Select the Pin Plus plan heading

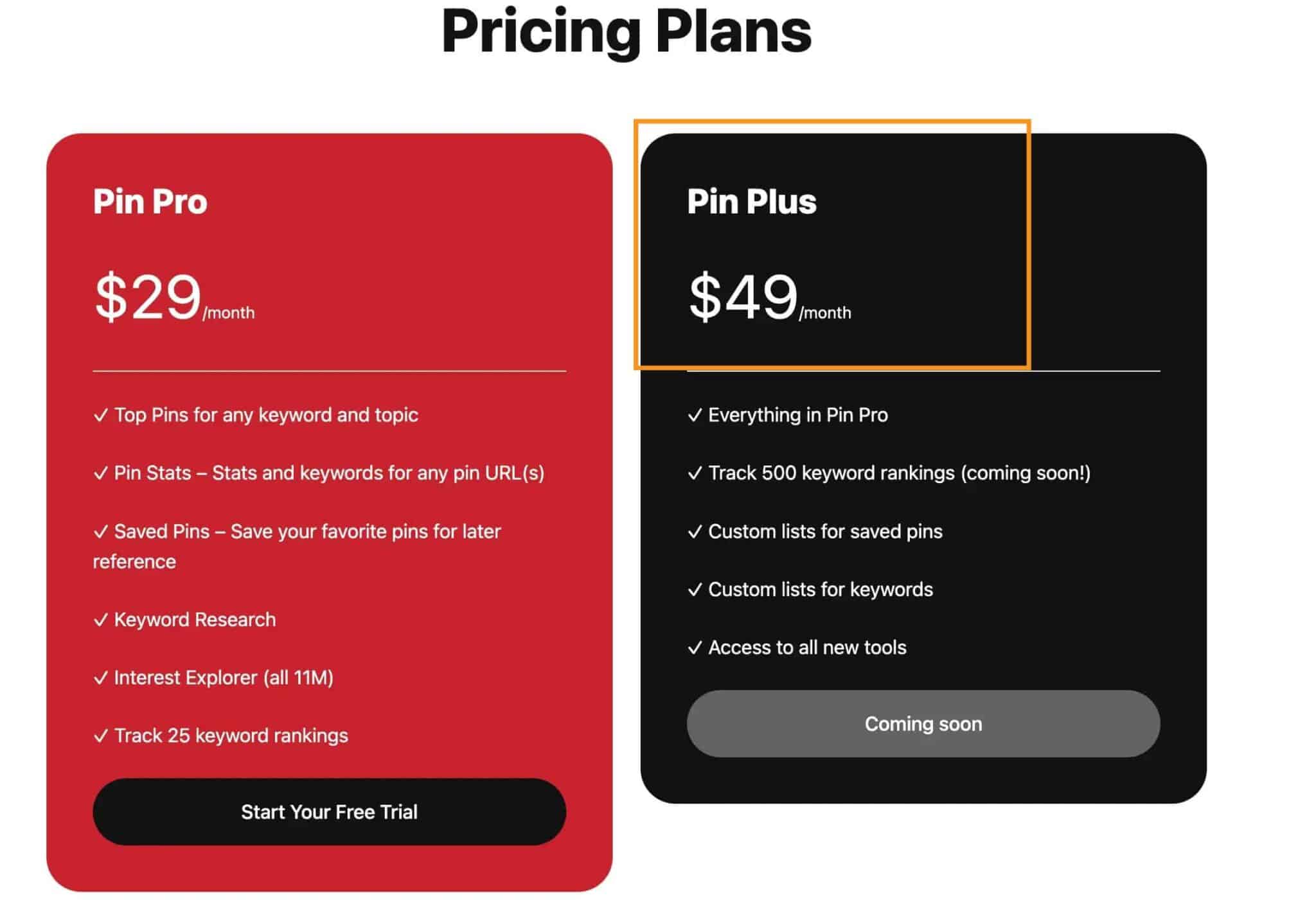click(751, 201)
